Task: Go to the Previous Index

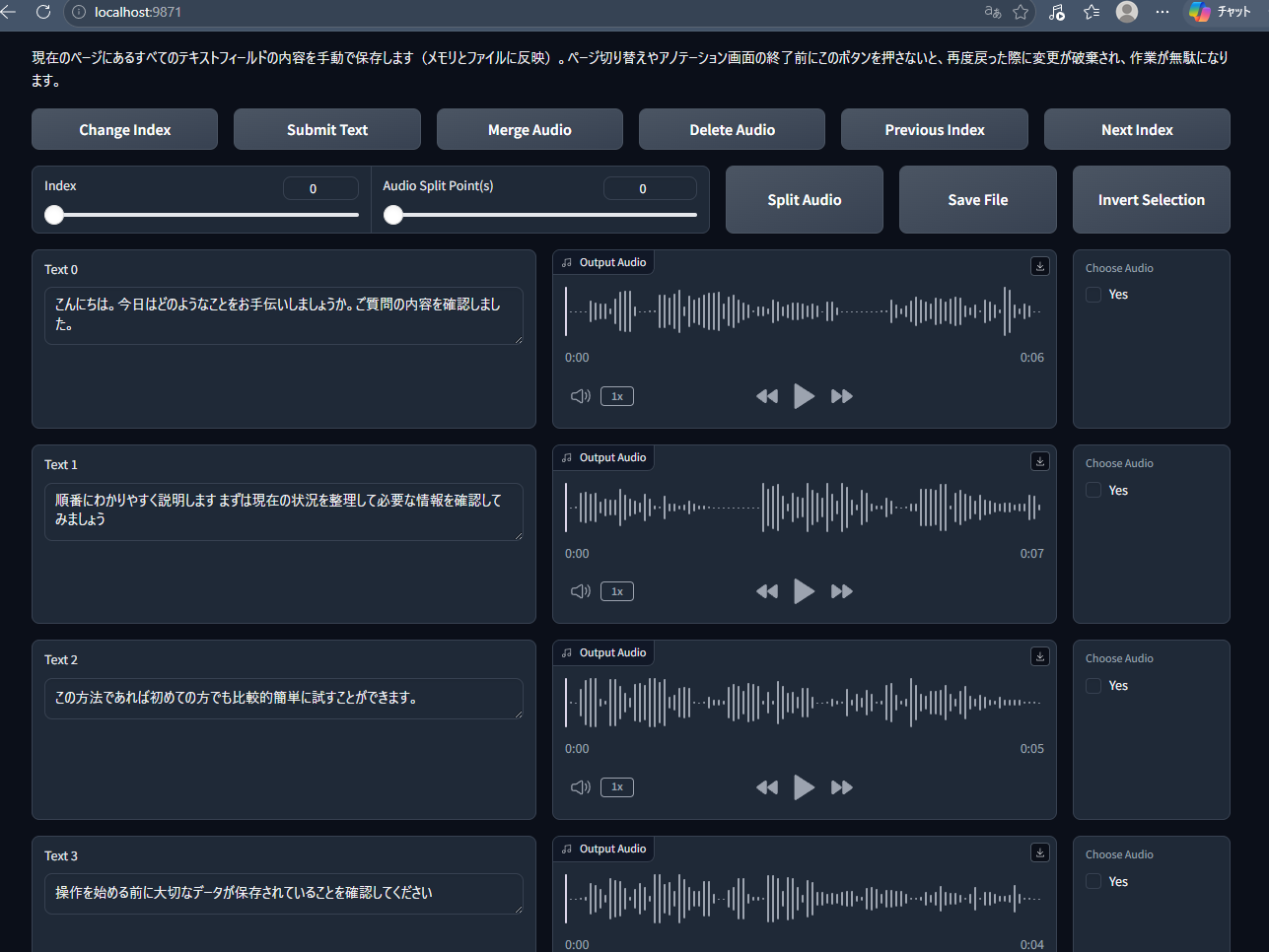Action: click(935, 129)
